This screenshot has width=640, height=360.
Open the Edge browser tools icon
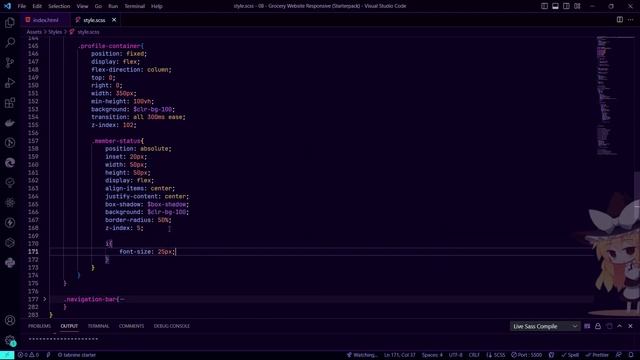[10, 162]
